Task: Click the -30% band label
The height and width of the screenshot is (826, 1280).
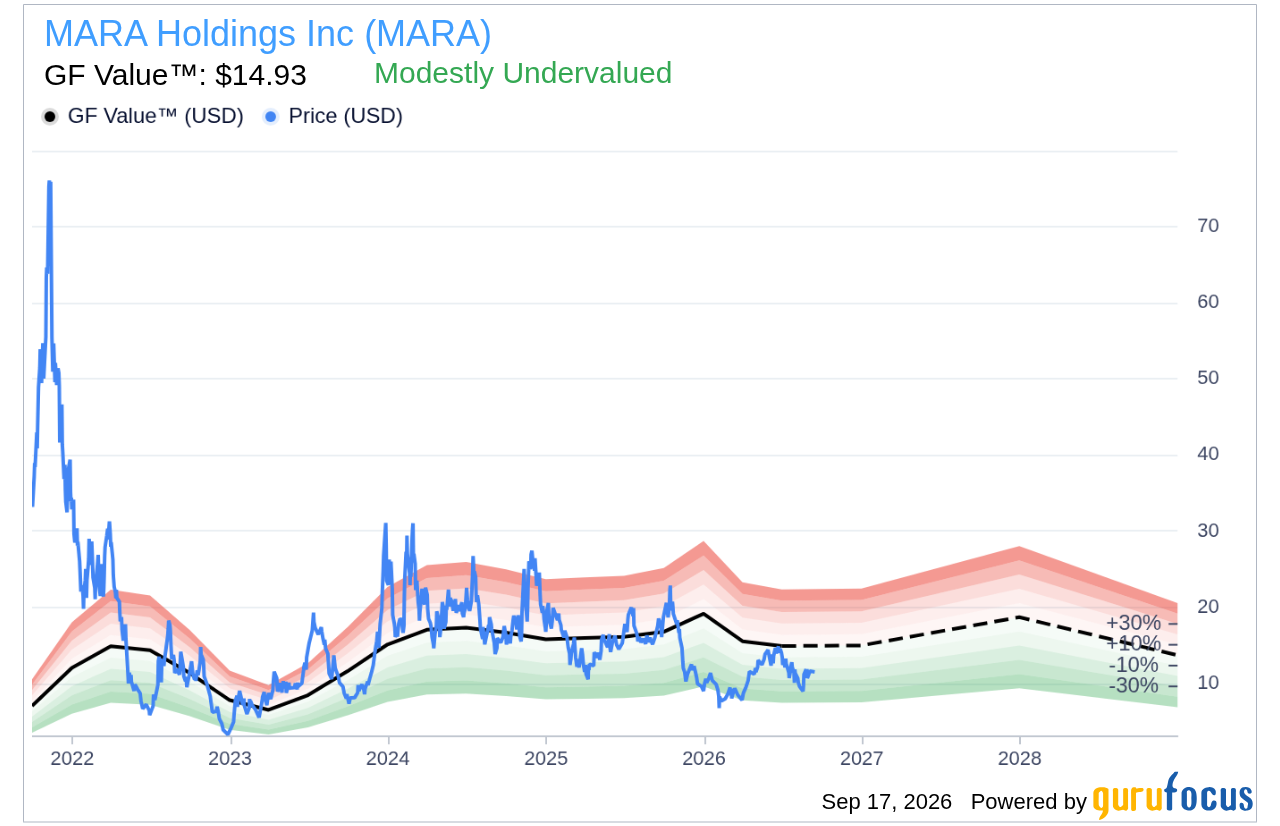Action: 1133,686
